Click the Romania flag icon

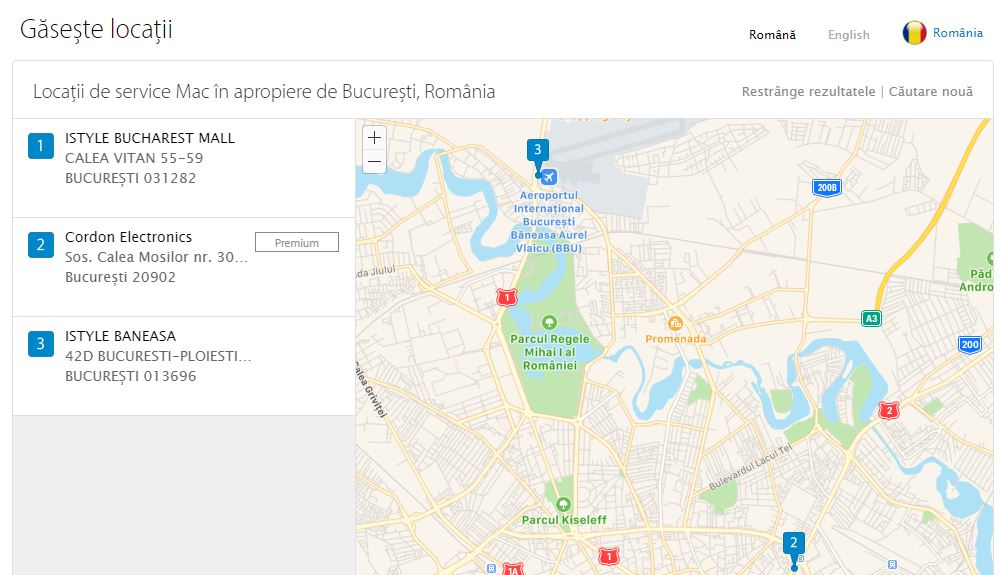click(x=914, y=33)
